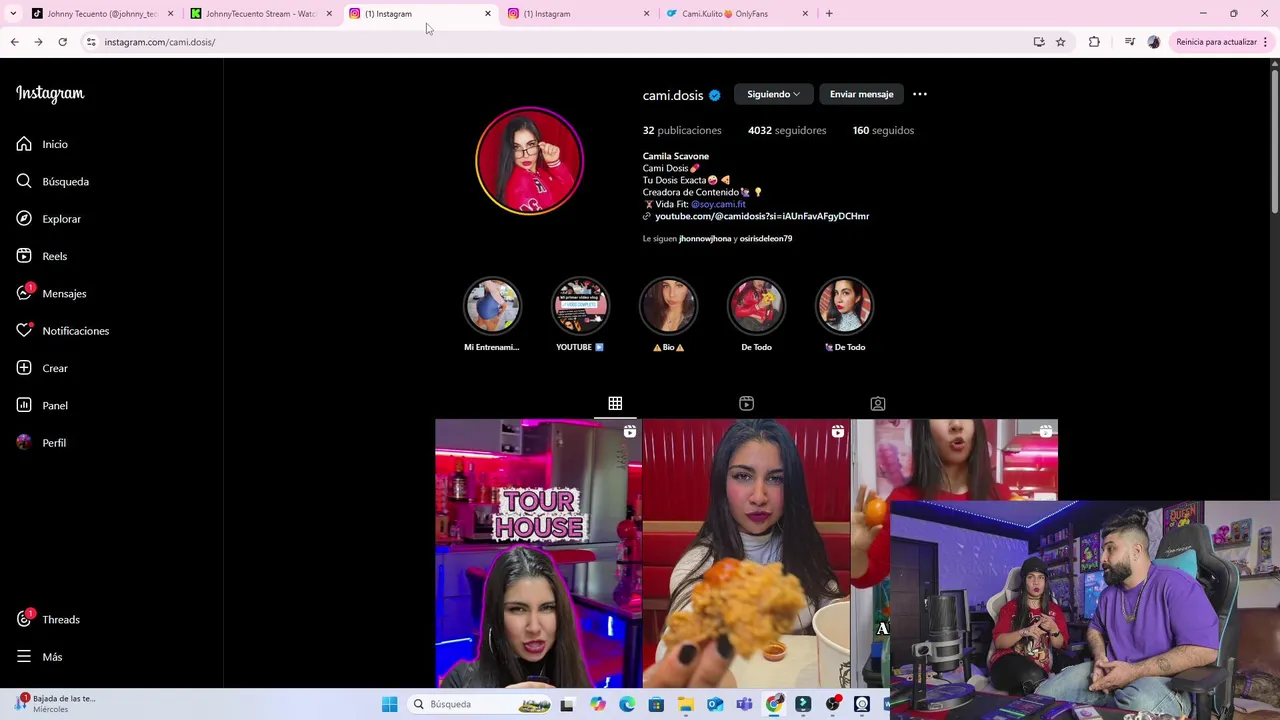Open Copilot from taskbar
The height and width of the screenshot is (720, 1280).
[x=598, y=704]
